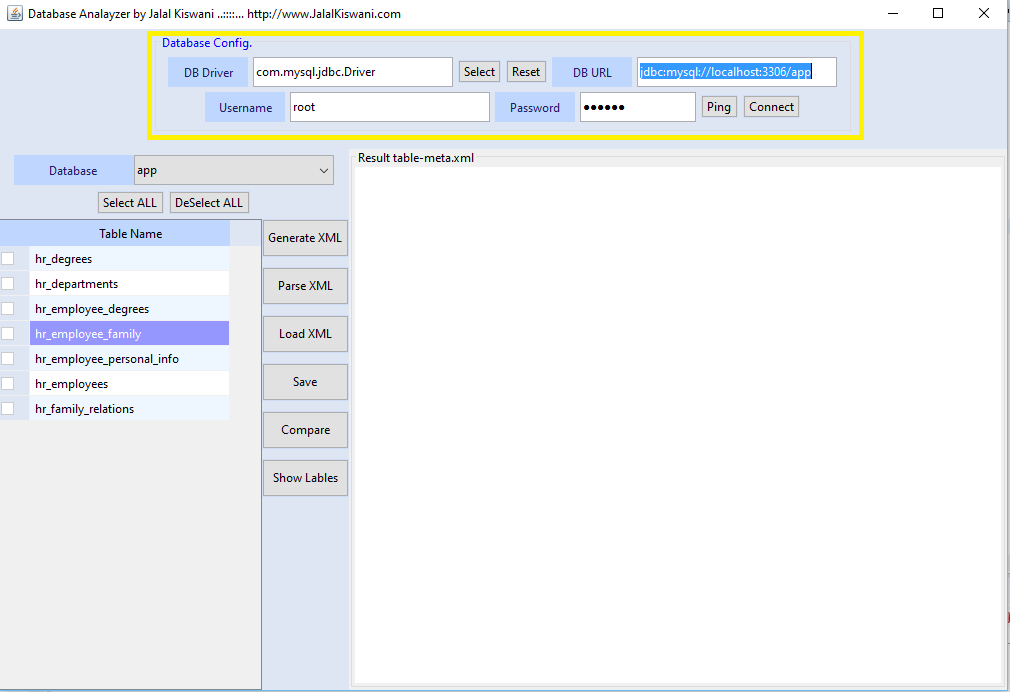Screen dimensions: 1010x692
Task: Click into the Username field
Action: [389, 107]
